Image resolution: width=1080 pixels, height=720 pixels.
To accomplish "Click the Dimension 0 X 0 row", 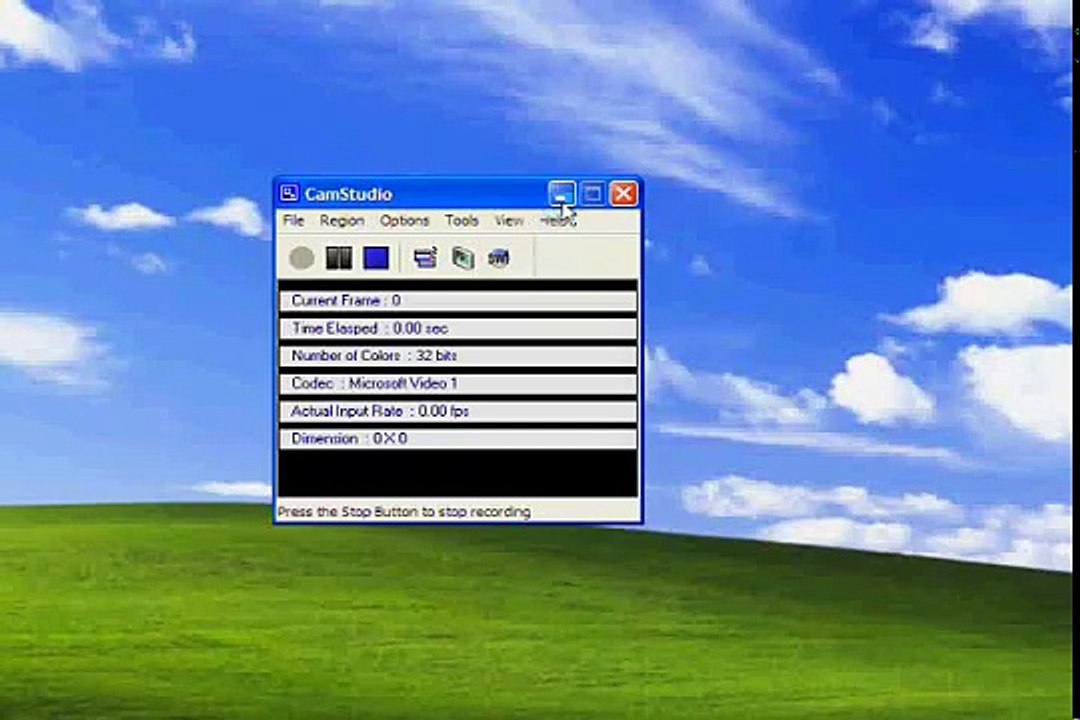I will 458,439.
